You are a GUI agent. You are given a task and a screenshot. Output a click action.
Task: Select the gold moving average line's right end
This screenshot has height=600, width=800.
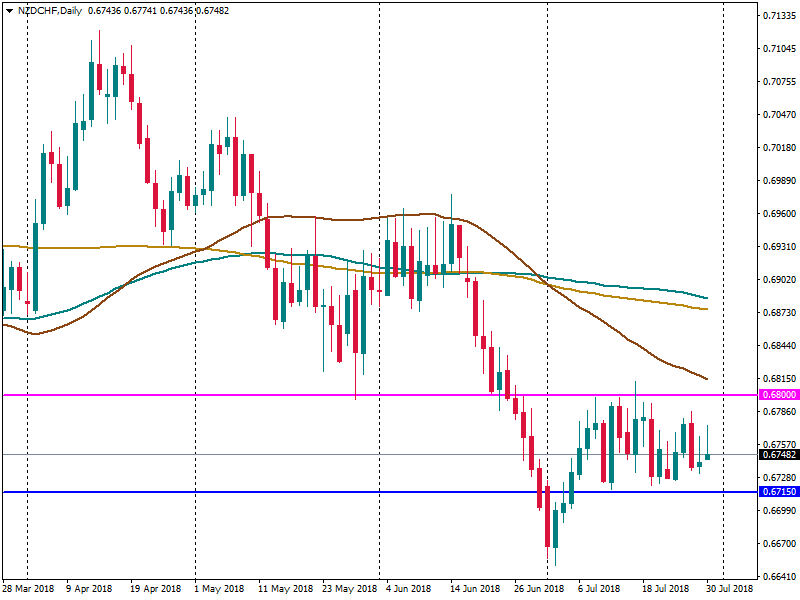coord(706,309)
